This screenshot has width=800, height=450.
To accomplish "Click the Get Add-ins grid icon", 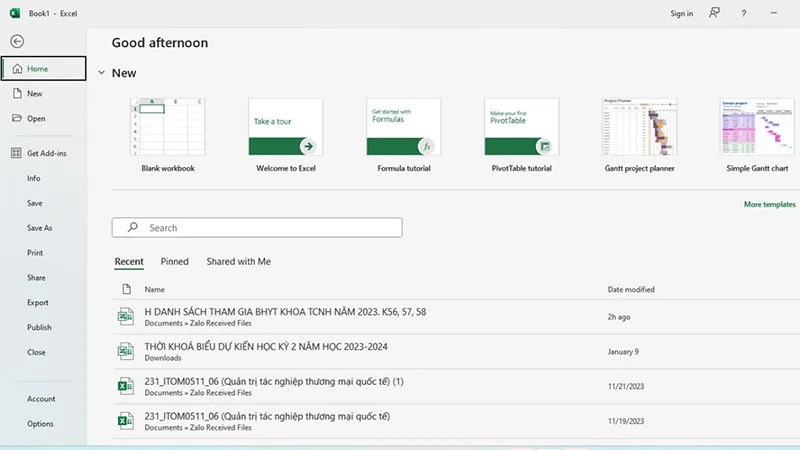I will click(16, 153).
